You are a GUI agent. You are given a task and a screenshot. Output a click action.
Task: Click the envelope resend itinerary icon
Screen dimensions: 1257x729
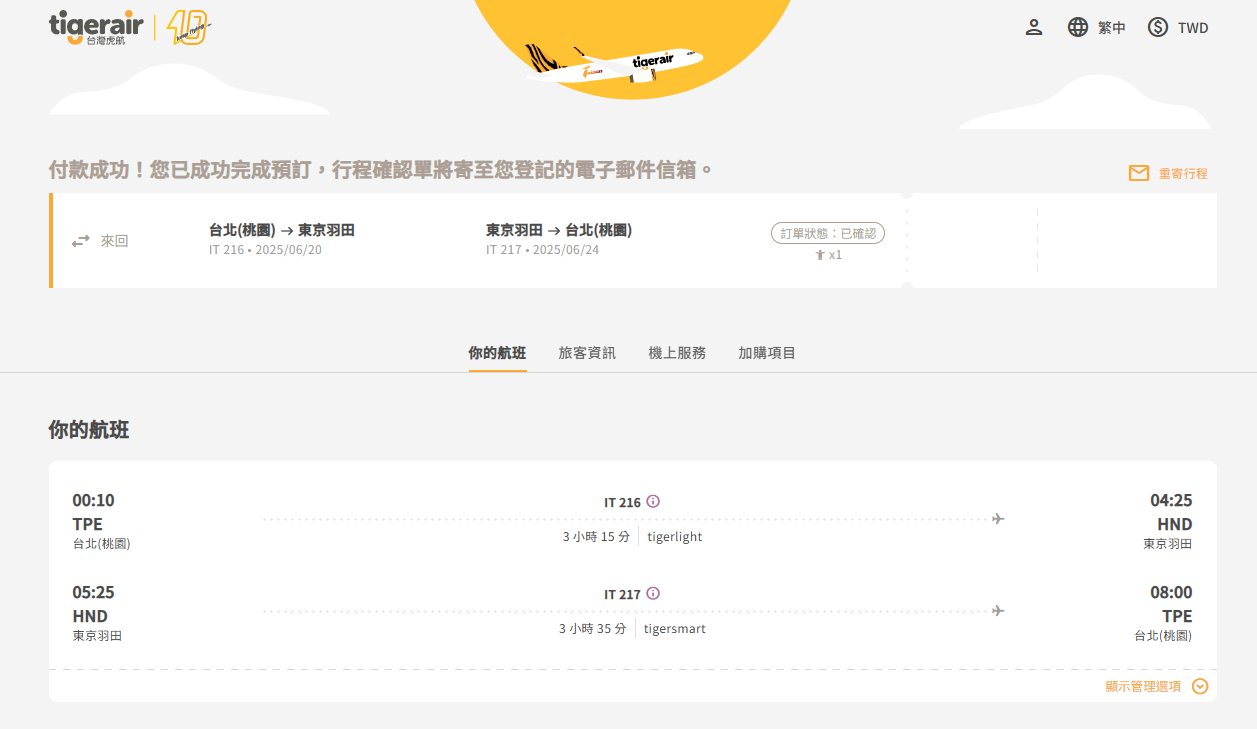pyautogui.click(x=1139, y=173)
